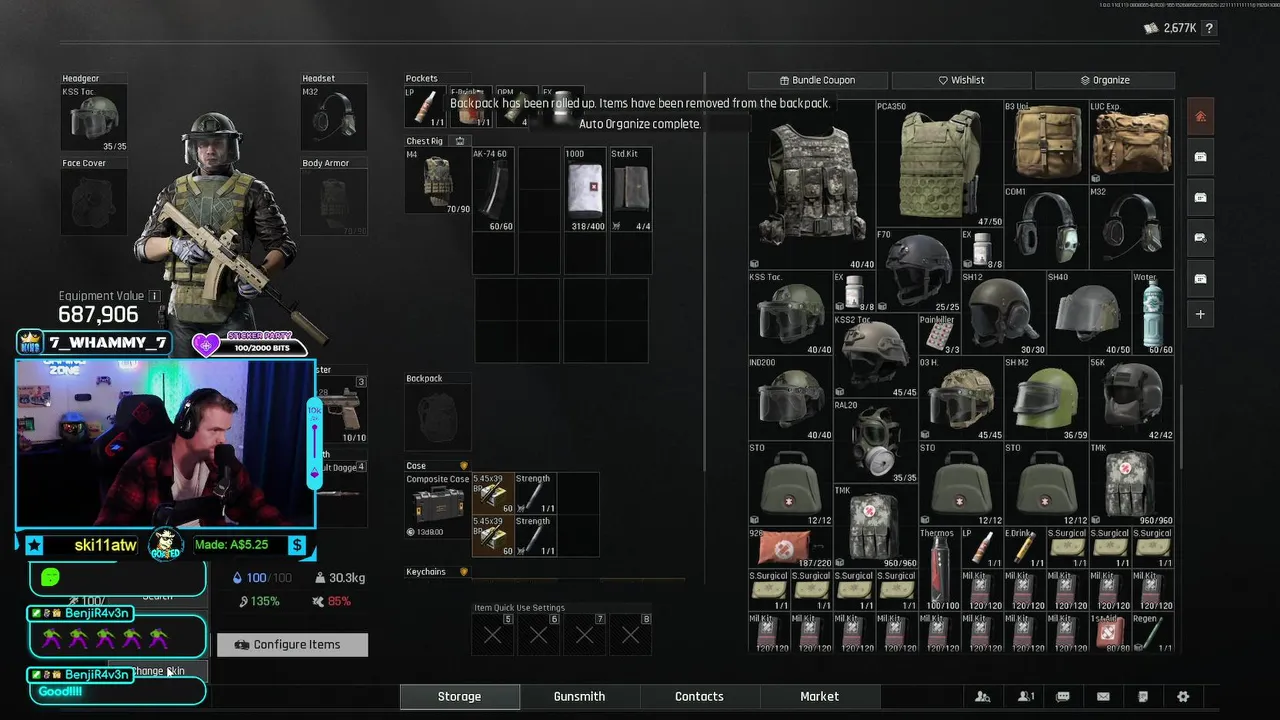Click Configure Items button

tap(292, 645)
